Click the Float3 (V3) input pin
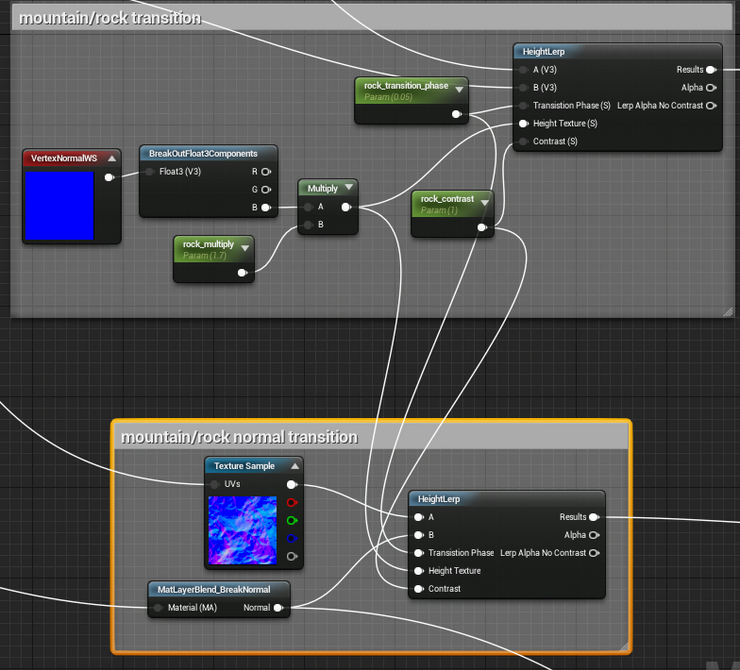This screenshot has height=670, width=740. click(150, 172)
